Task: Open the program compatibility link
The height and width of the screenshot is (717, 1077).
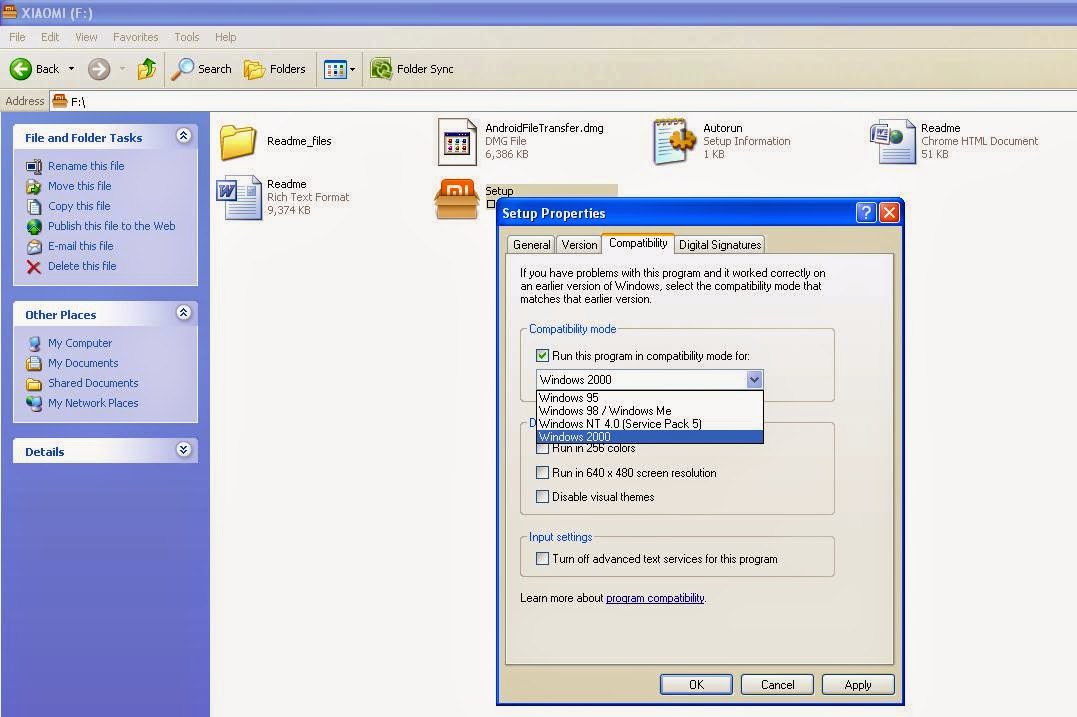Action: click(x=655, y=598)
